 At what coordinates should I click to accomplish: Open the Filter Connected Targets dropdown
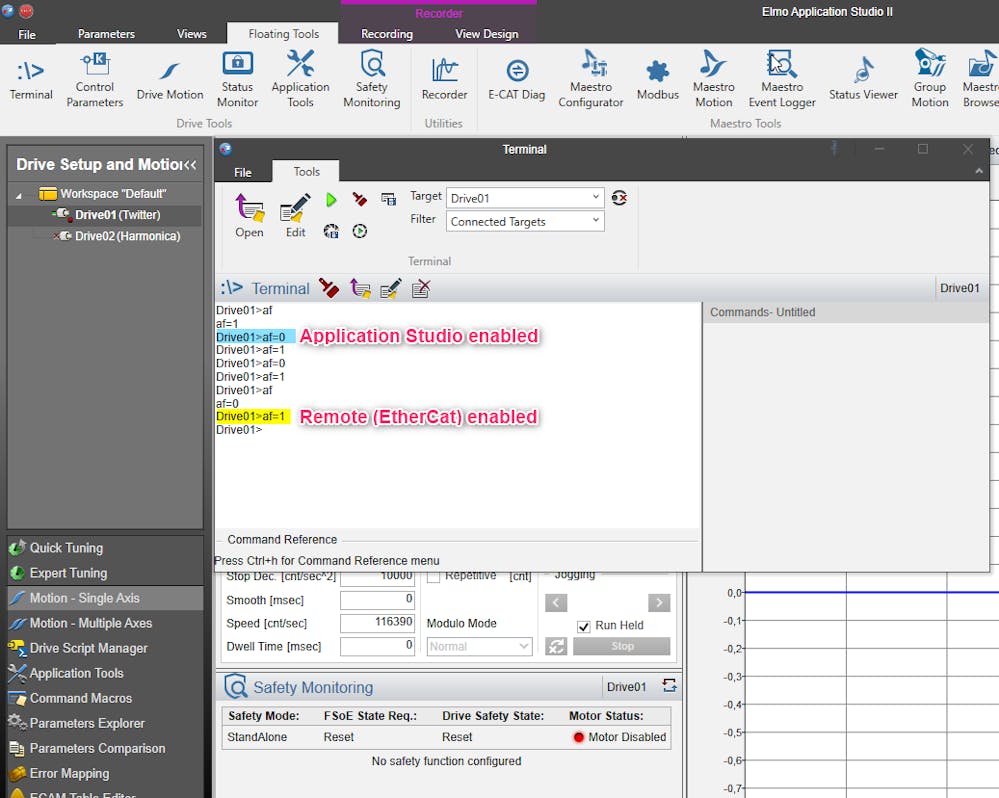(x=525, y=222)
